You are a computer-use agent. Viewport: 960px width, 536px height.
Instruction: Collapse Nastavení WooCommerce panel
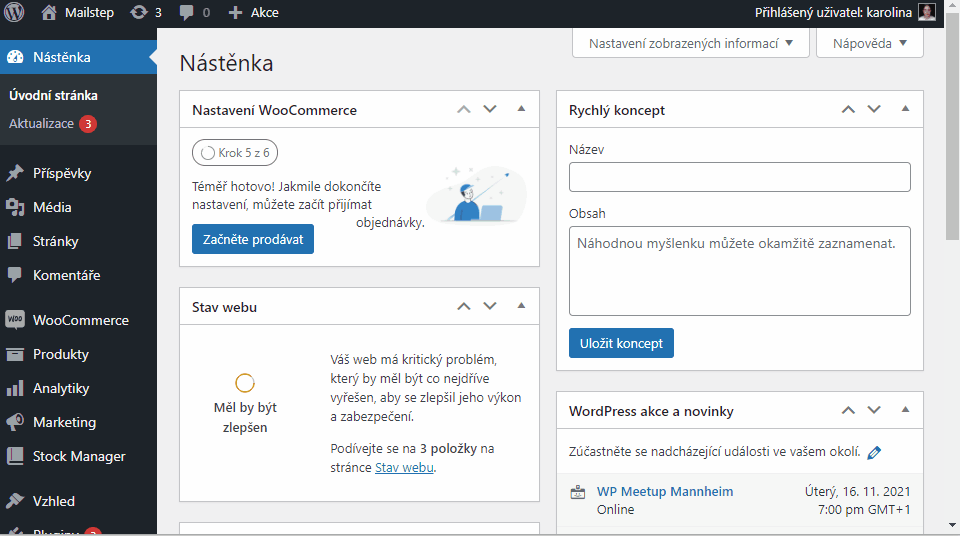(x=522, y=109)
